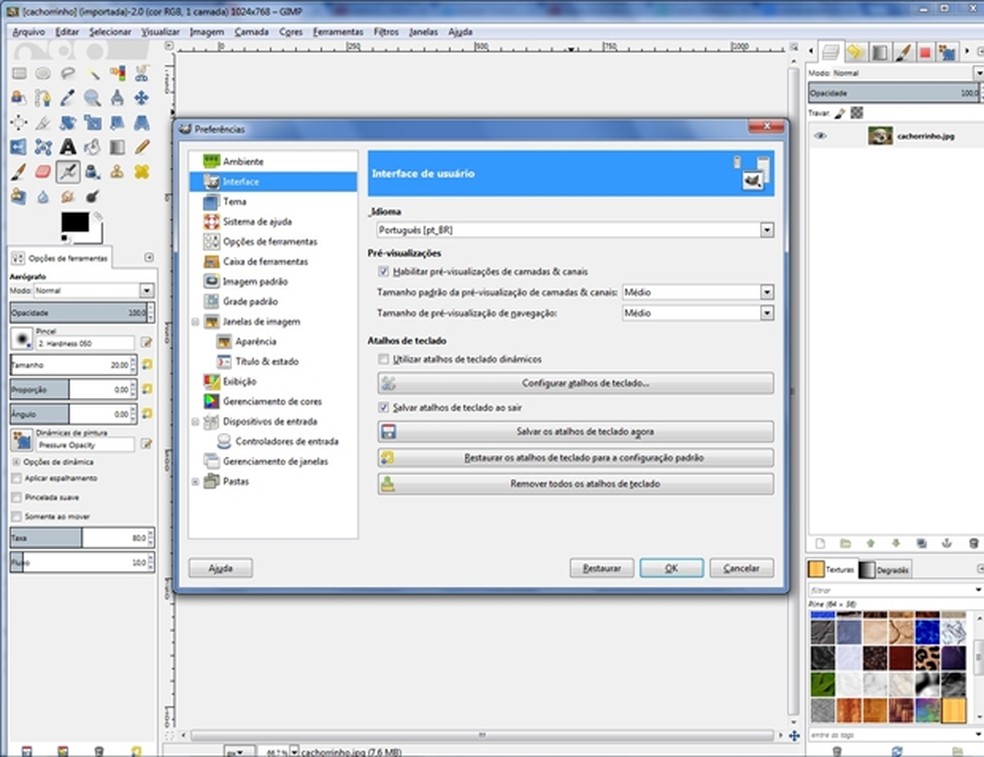Choose the Zoom magnifier tool
Image resolution: width=984 pixels, height=757 pixels.
[x=92, y=98]
